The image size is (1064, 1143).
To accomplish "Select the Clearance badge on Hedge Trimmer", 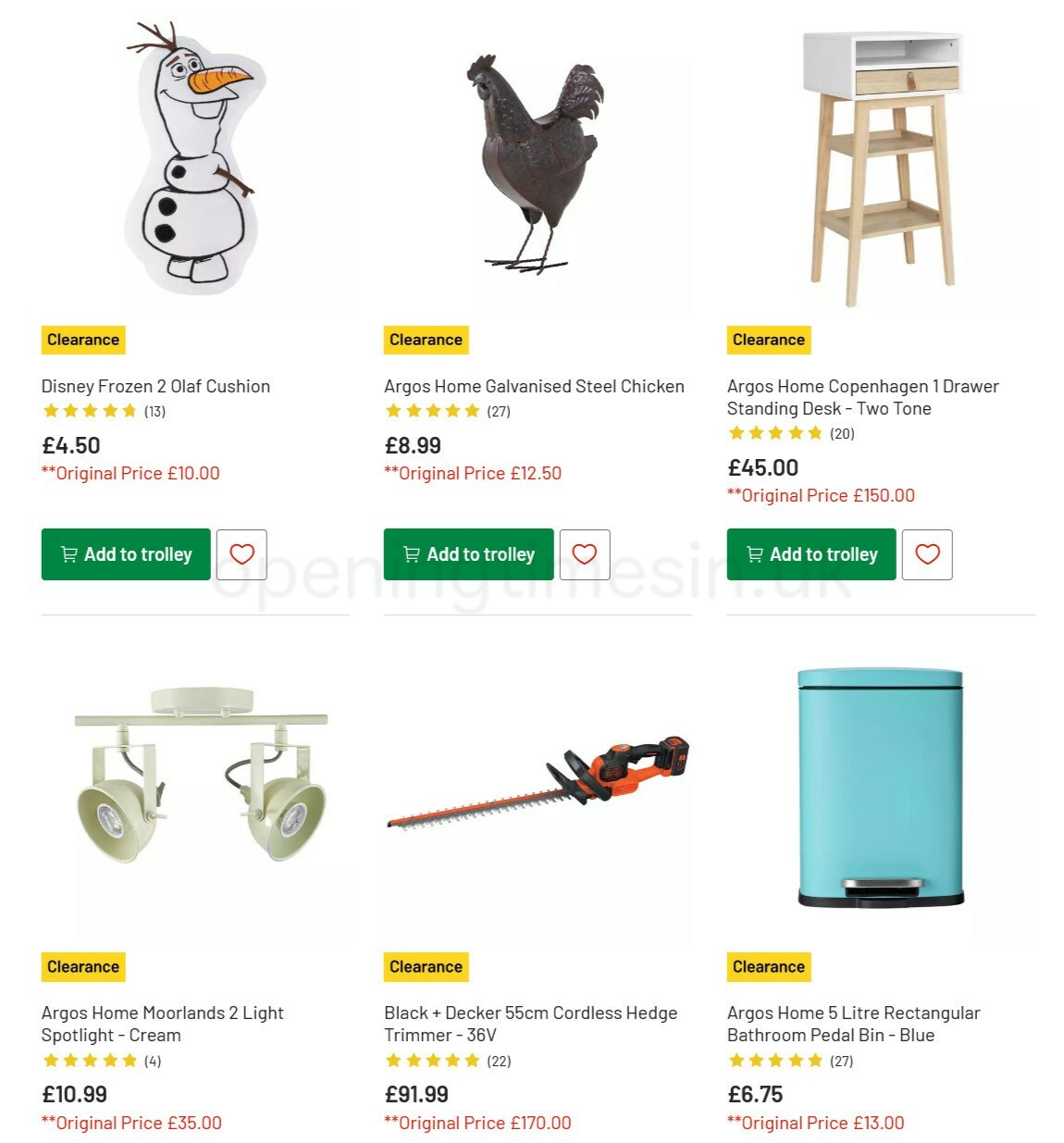I will [426, 966].
